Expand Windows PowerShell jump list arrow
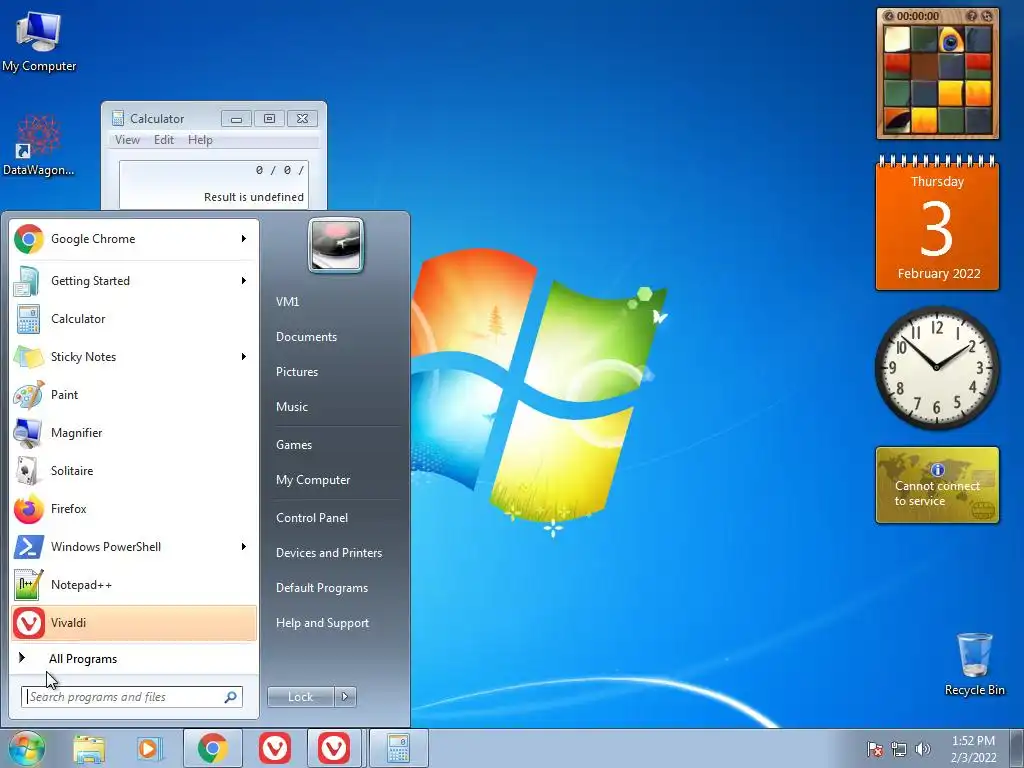The width and height of the screenshot is (1024, 768). coord(244,547)
